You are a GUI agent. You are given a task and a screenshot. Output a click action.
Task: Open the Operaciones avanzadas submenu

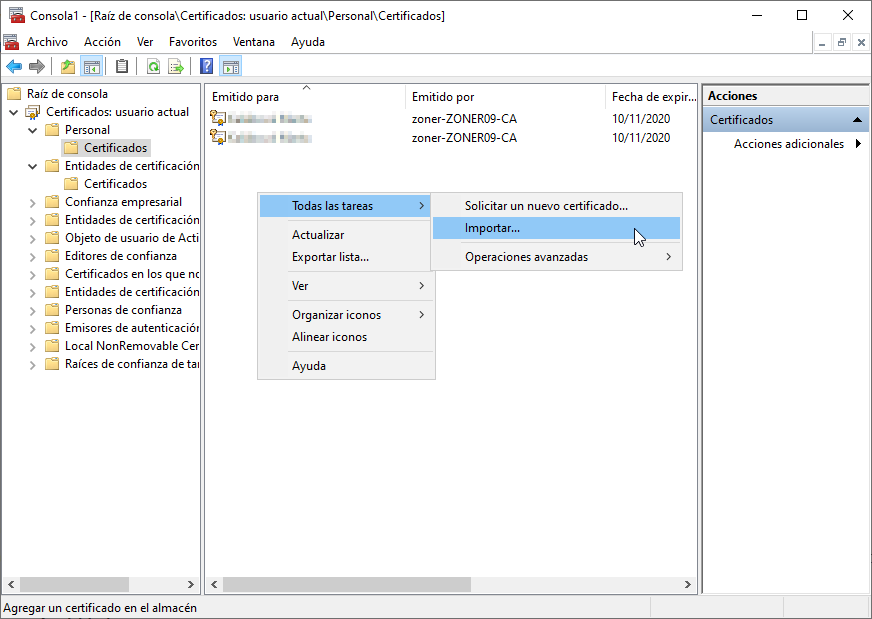point(556,257)
